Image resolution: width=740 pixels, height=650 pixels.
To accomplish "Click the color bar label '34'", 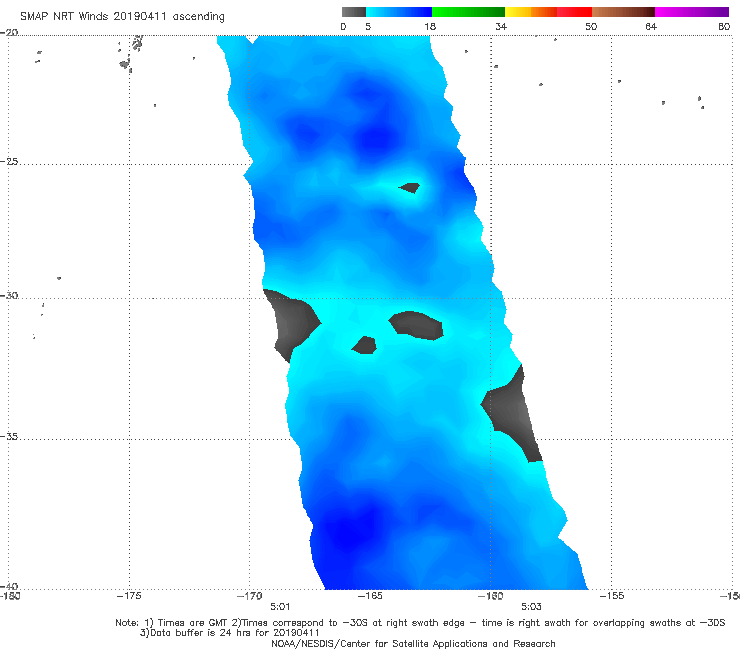I will point(501,26).
